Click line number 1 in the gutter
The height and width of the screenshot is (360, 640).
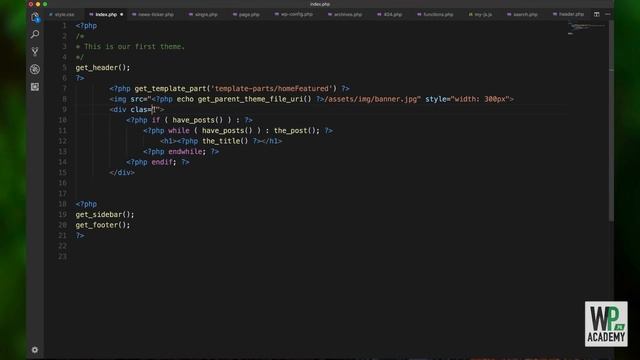tap(64, 26)
